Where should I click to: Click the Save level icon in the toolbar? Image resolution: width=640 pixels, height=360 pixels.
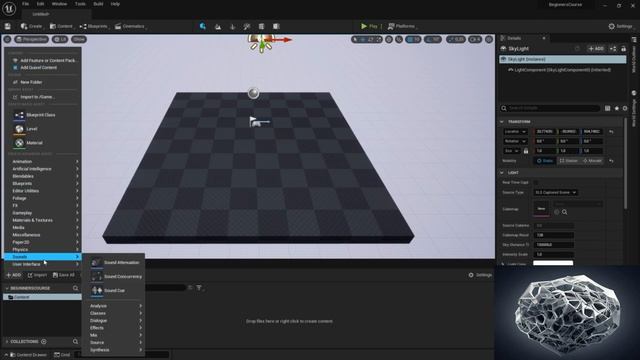tap(8, 26)
